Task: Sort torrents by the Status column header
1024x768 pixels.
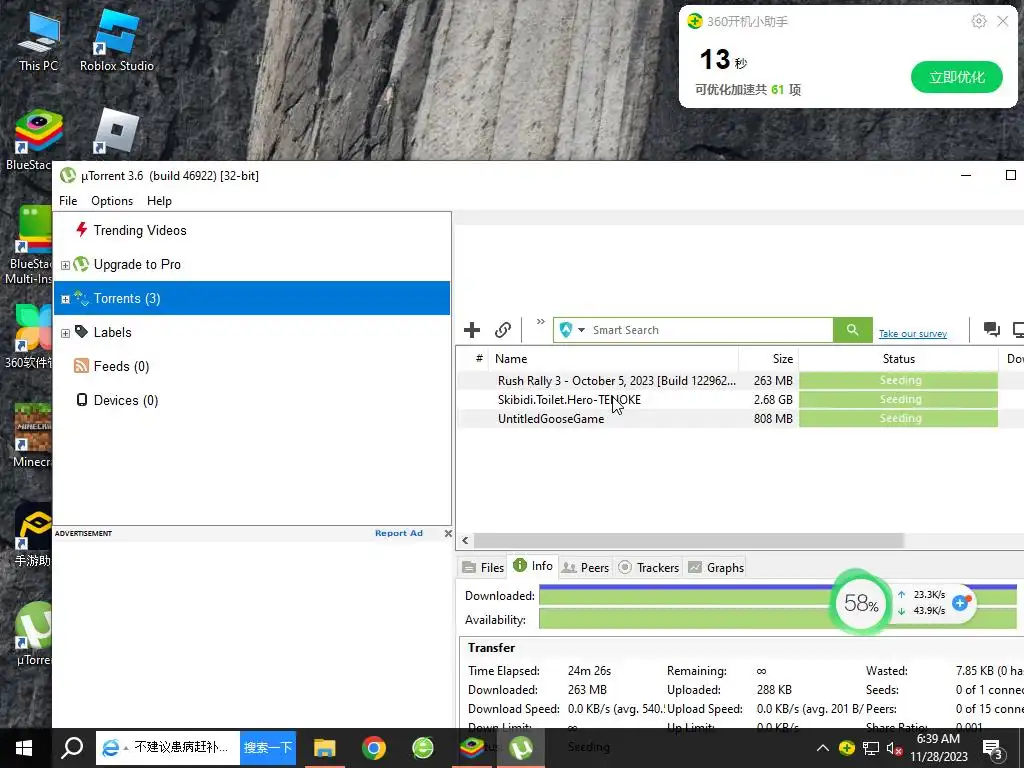Action: click(x=899, y=359)
